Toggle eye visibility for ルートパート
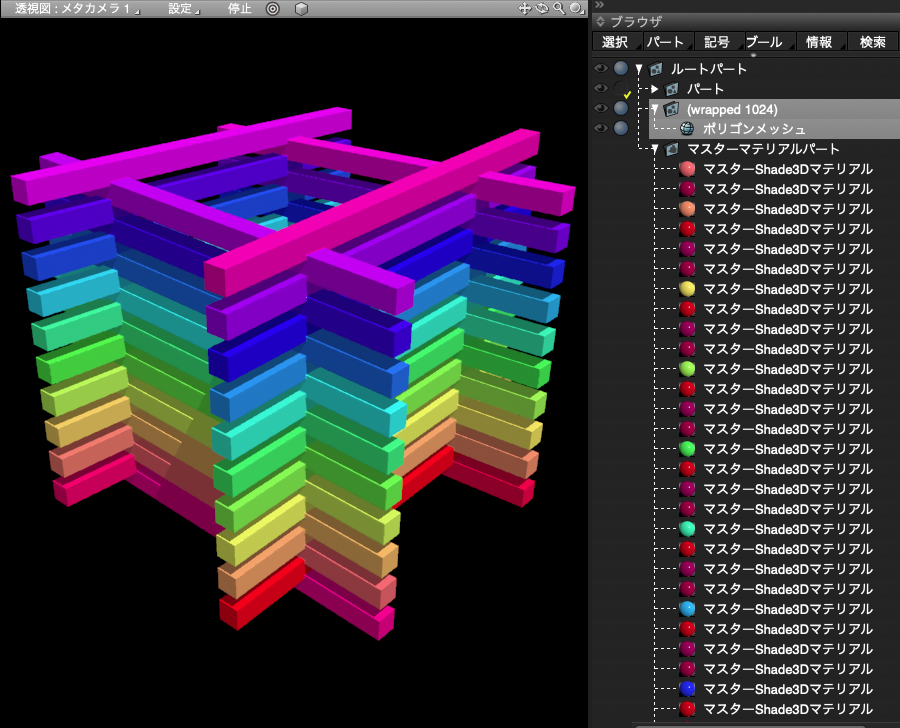 pyautogui.click(x=601, y=69)
